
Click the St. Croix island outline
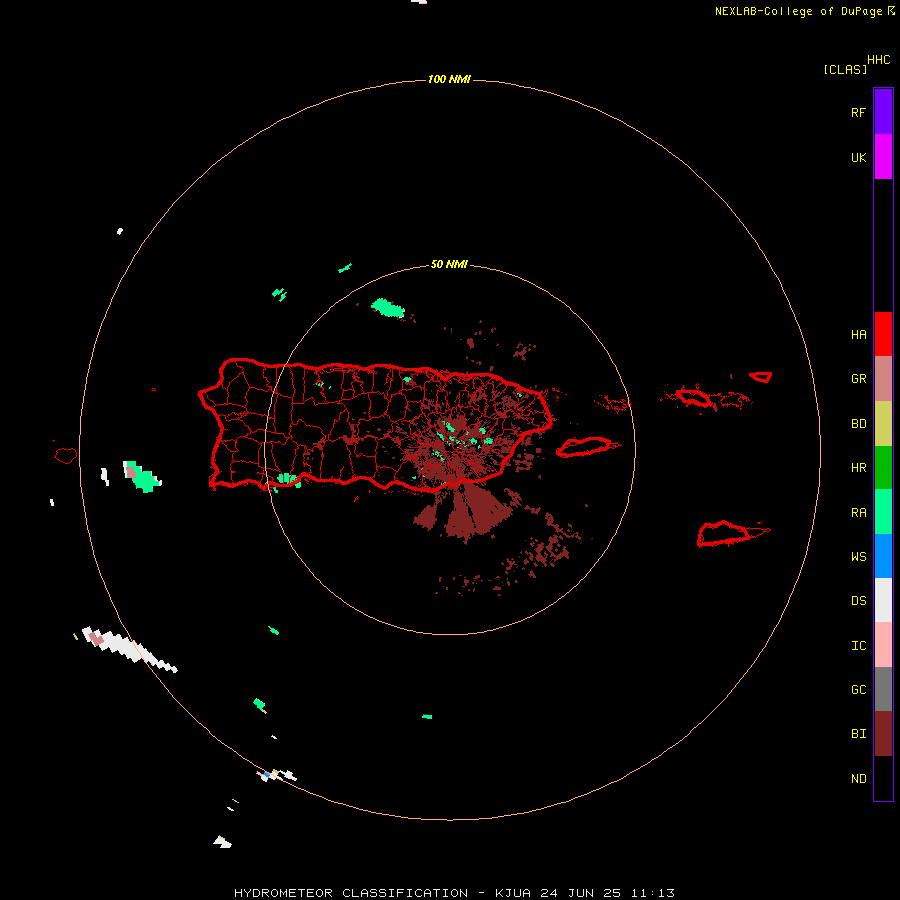tap(724, 533)
